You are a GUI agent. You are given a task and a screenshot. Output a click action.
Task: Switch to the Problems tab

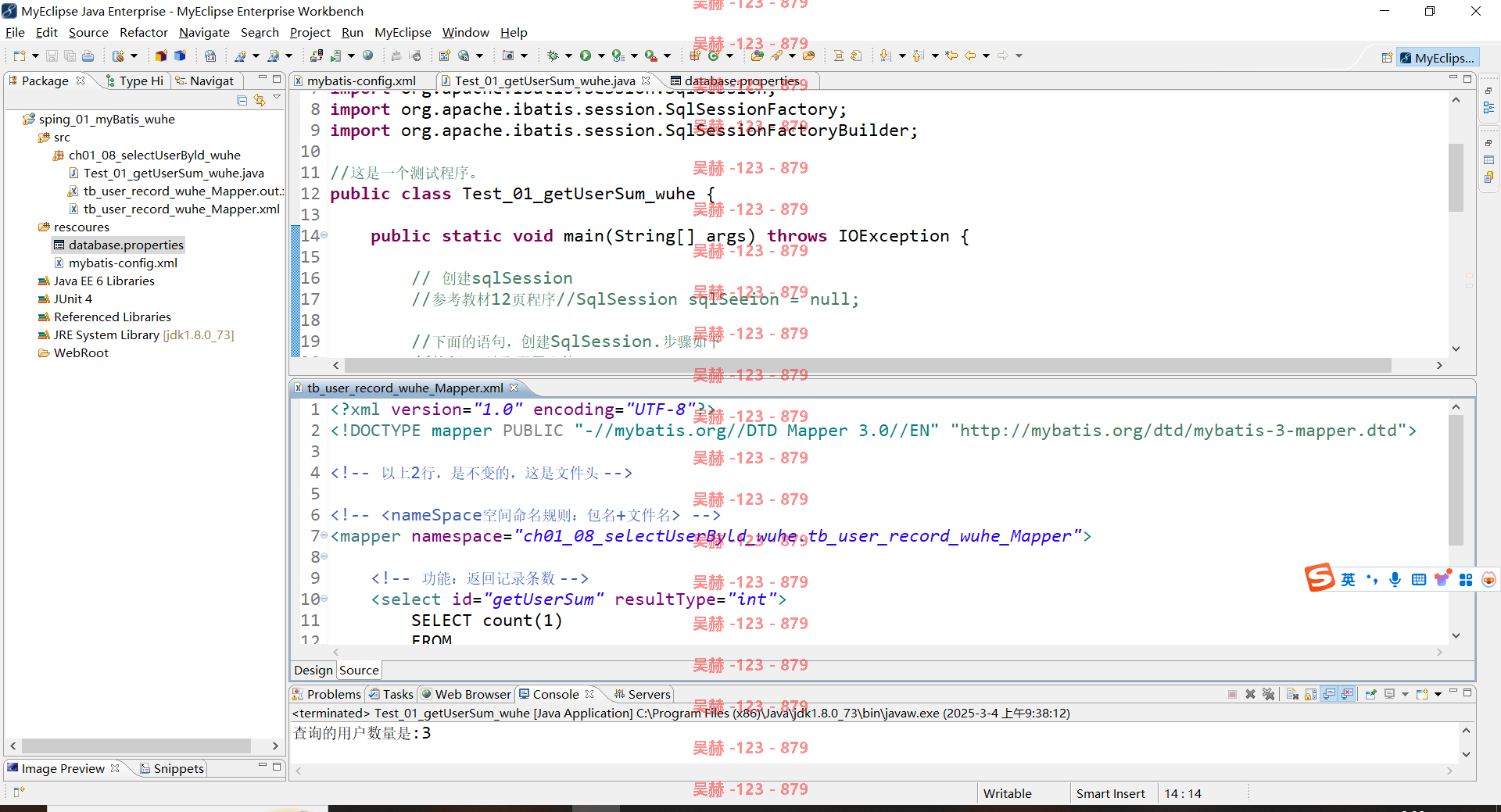pos(326,694)
